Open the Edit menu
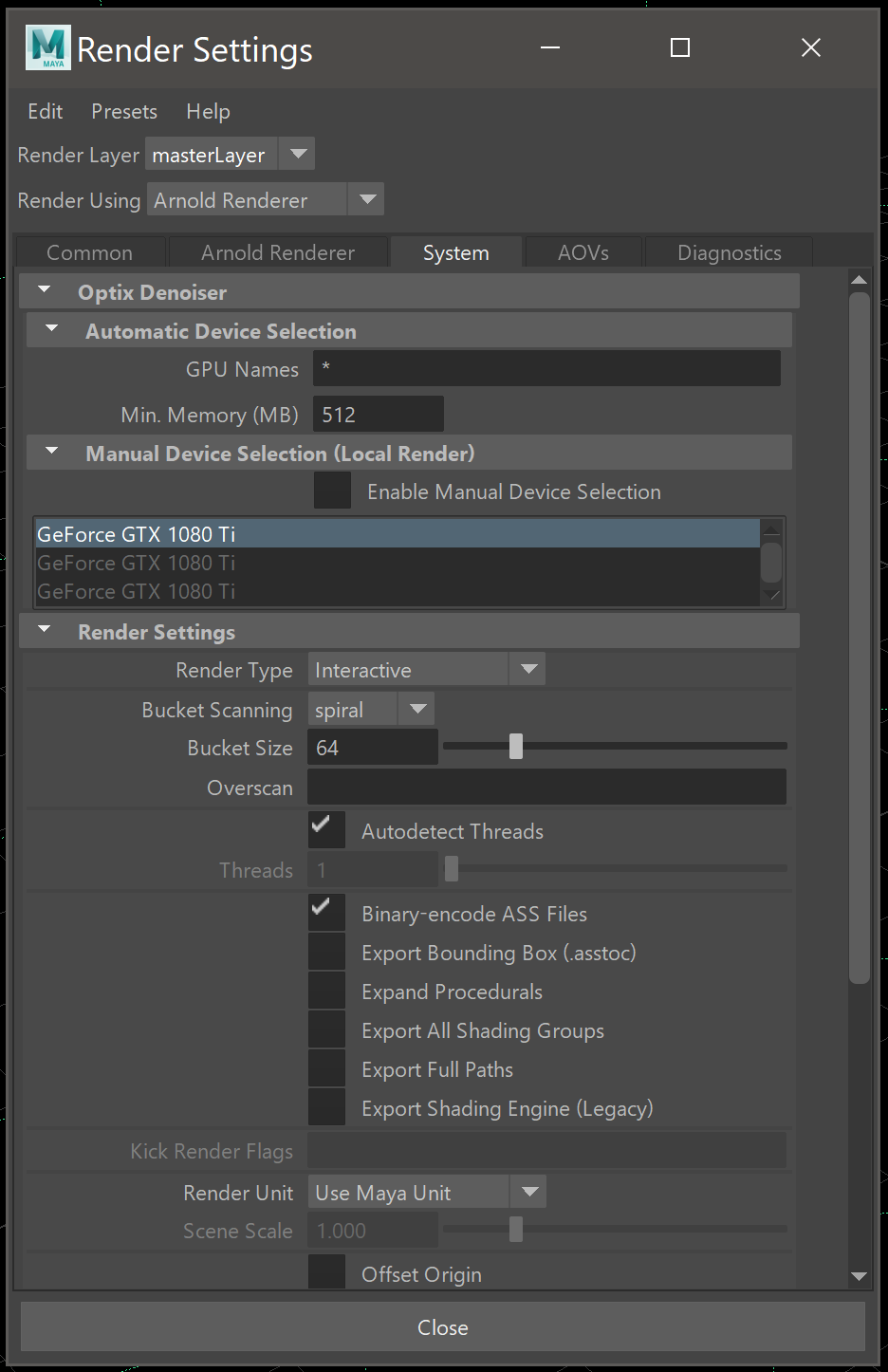 [x=45, y=111]
